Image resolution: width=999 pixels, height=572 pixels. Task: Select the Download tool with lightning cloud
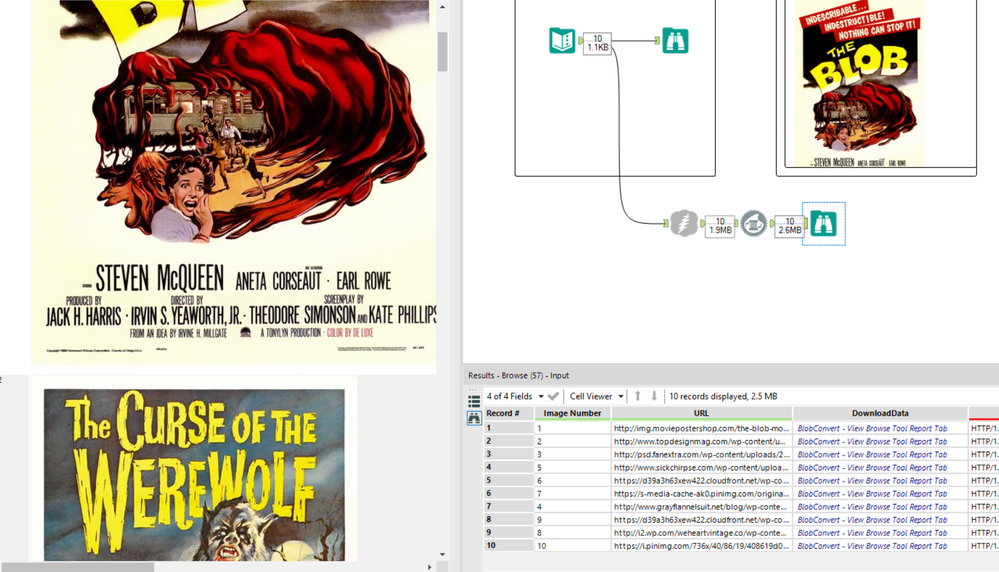point(683,224)
